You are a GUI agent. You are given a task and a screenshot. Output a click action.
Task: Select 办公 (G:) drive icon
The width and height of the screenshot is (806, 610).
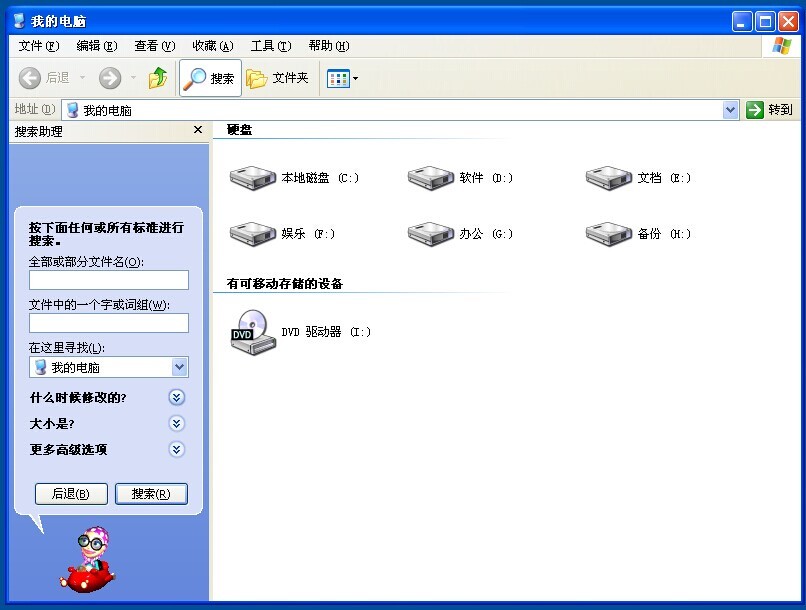(x=431, y=234)
